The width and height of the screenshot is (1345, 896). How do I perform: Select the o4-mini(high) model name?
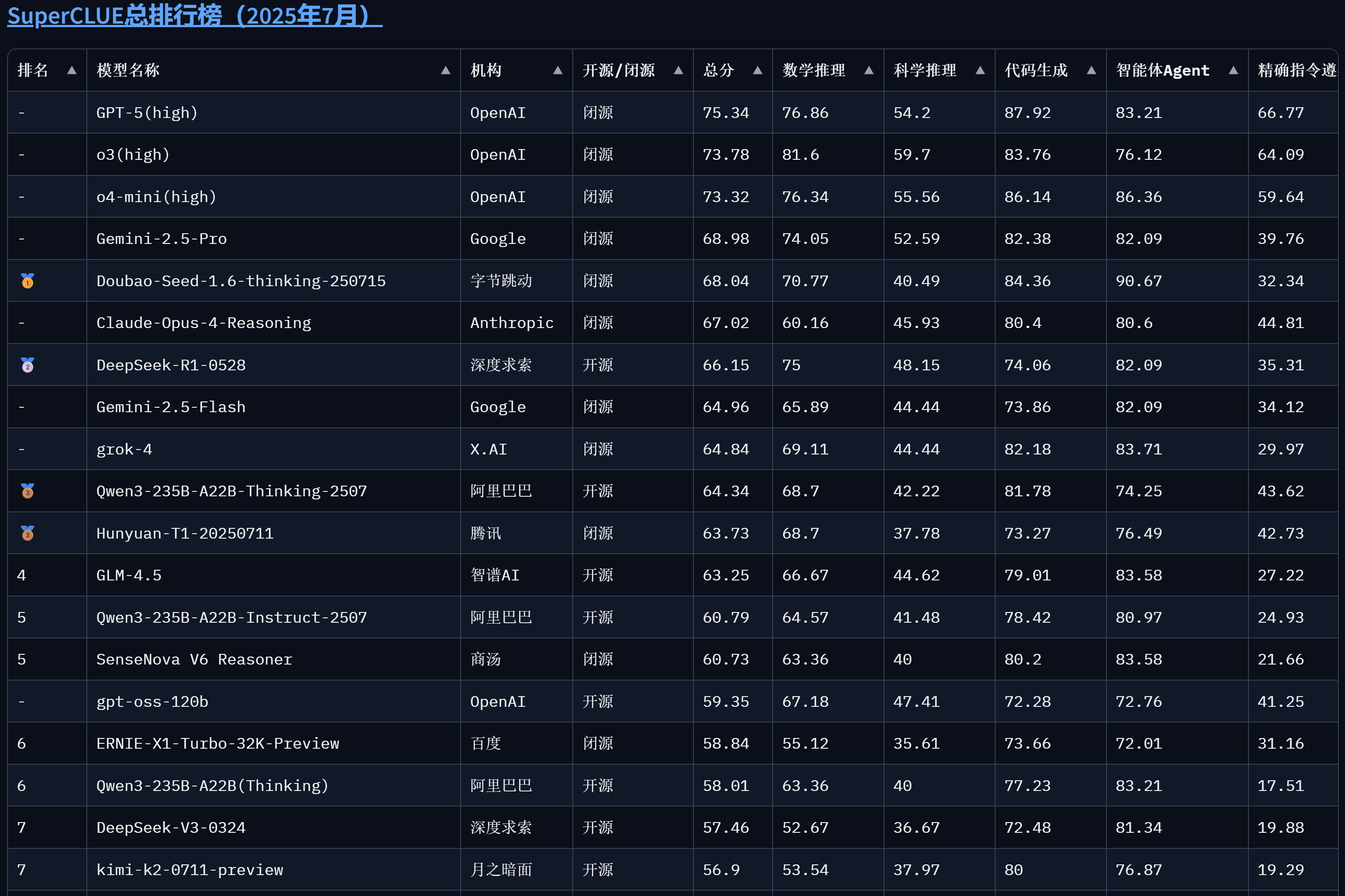(x=157, y=197)
